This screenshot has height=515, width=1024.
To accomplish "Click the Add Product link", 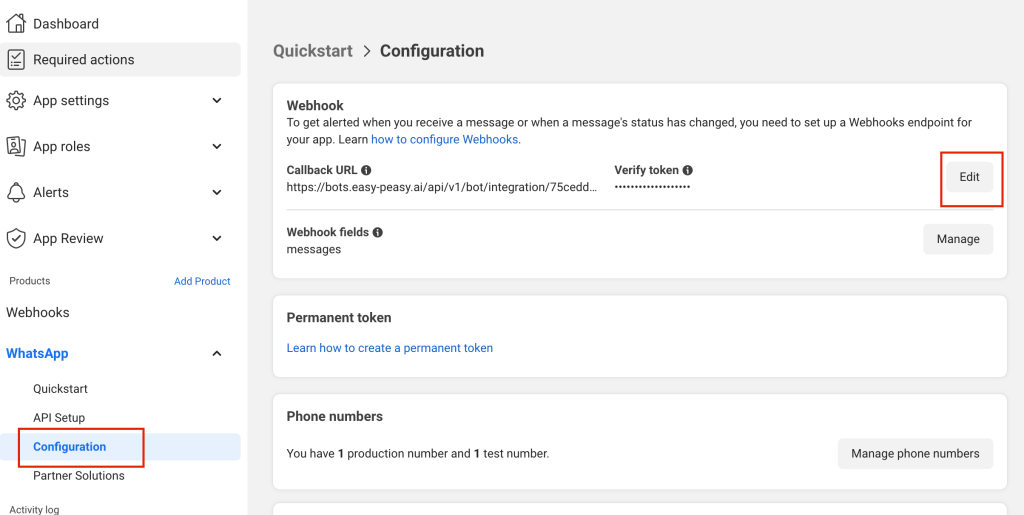I will pos(202,281).
